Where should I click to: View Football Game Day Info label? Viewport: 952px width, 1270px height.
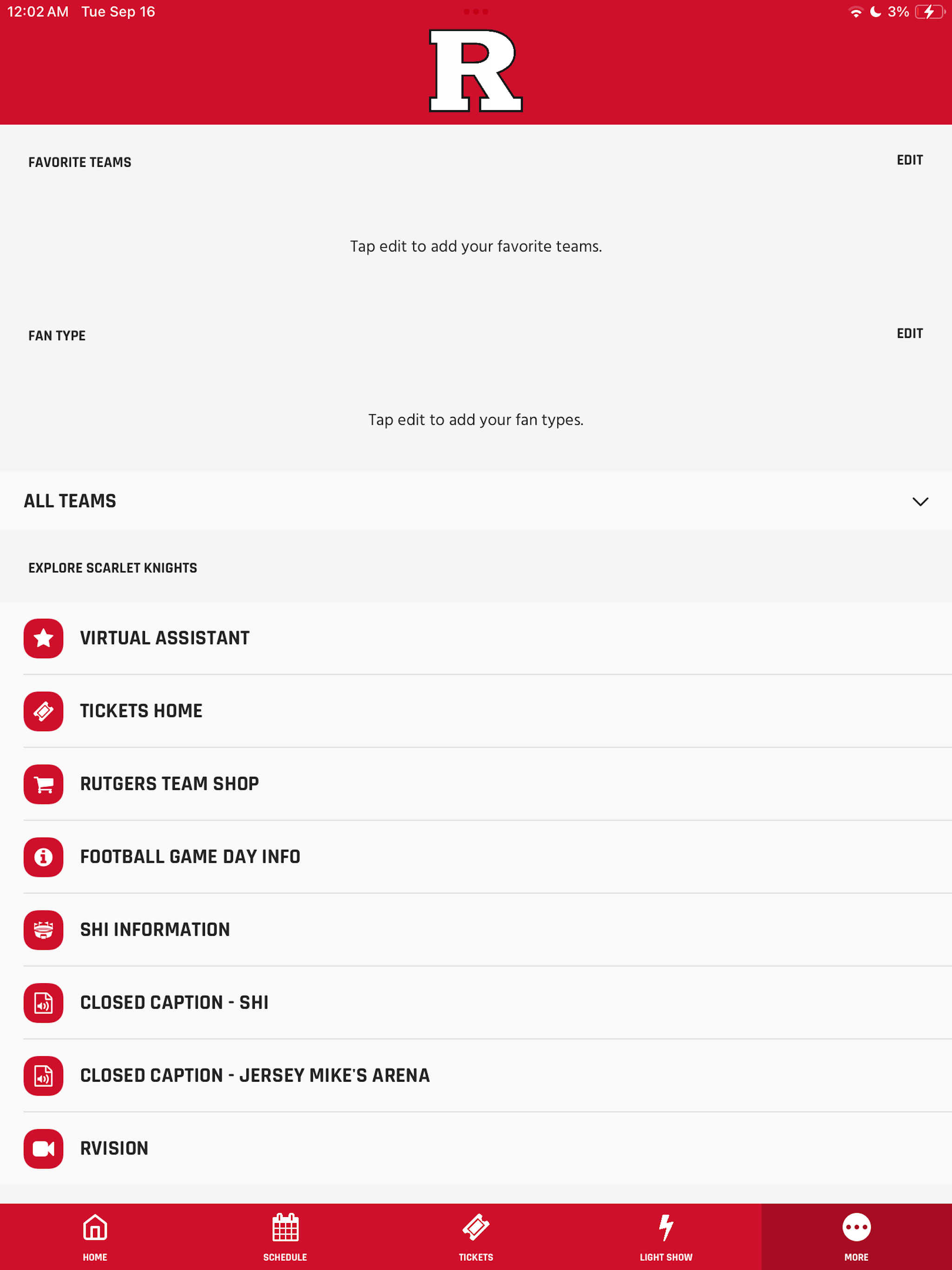point(190,857)
